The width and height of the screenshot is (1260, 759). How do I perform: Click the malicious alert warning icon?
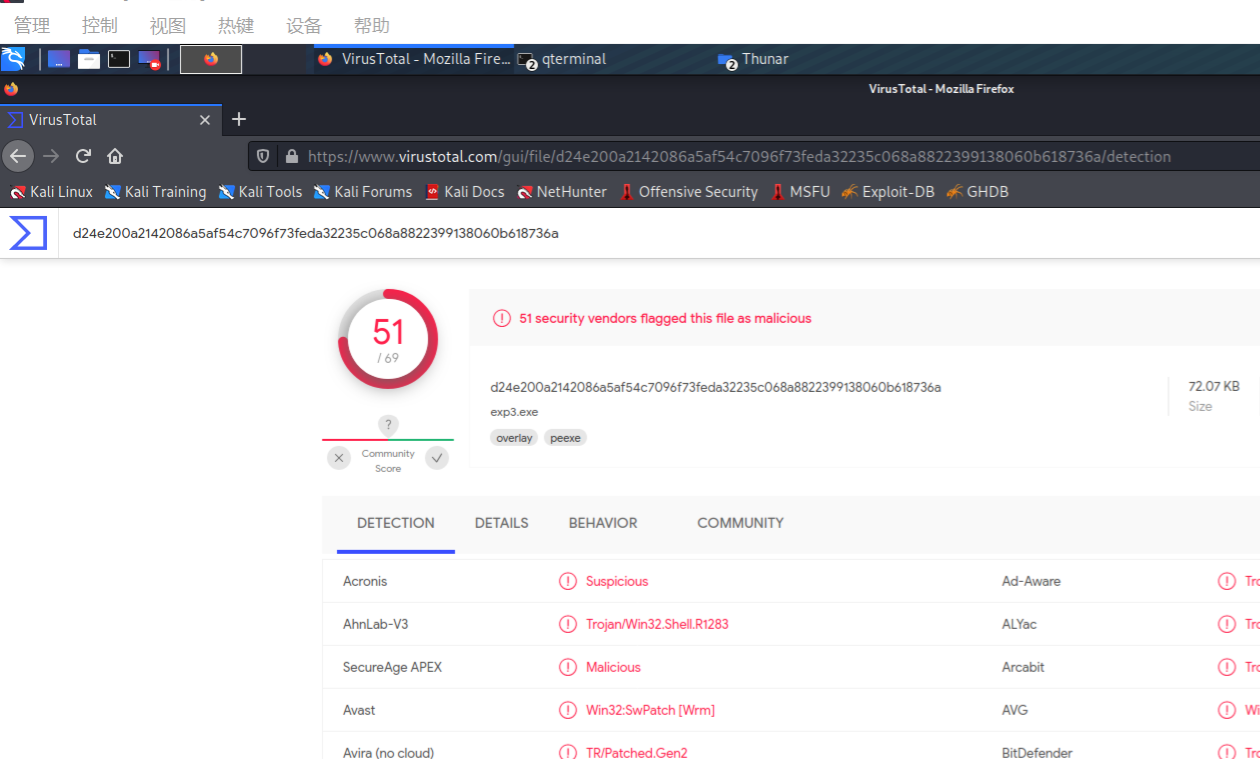pos(502,318)
